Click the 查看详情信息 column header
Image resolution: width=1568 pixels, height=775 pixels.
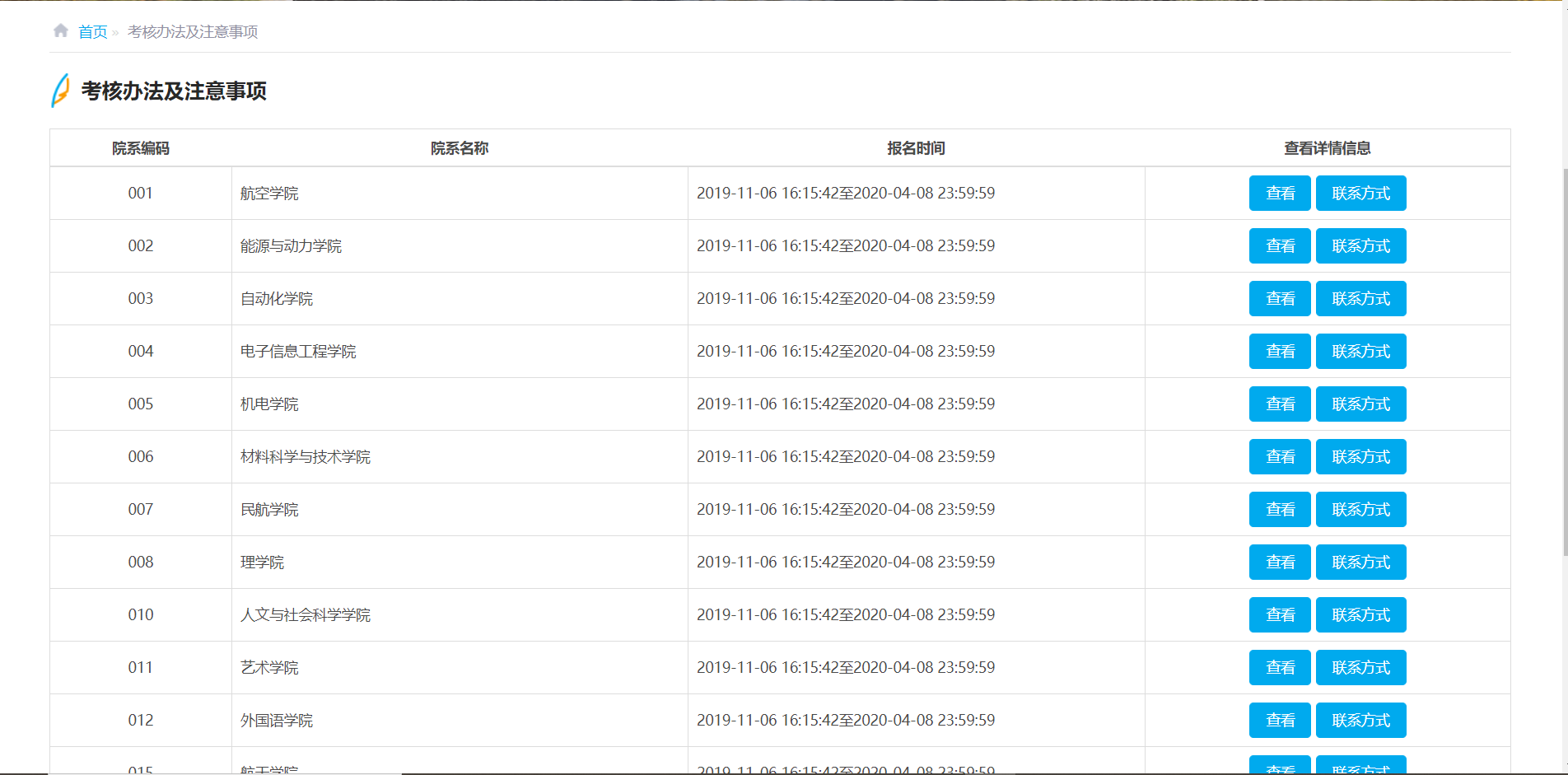1328,148
